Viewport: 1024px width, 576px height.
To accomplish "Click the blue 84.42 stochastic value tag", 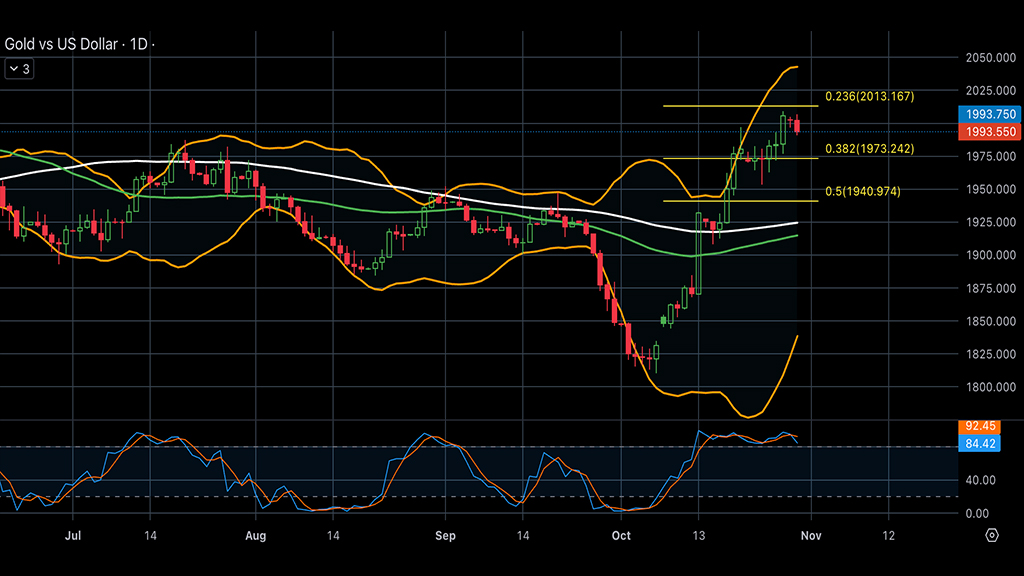I will click(979, 443).
